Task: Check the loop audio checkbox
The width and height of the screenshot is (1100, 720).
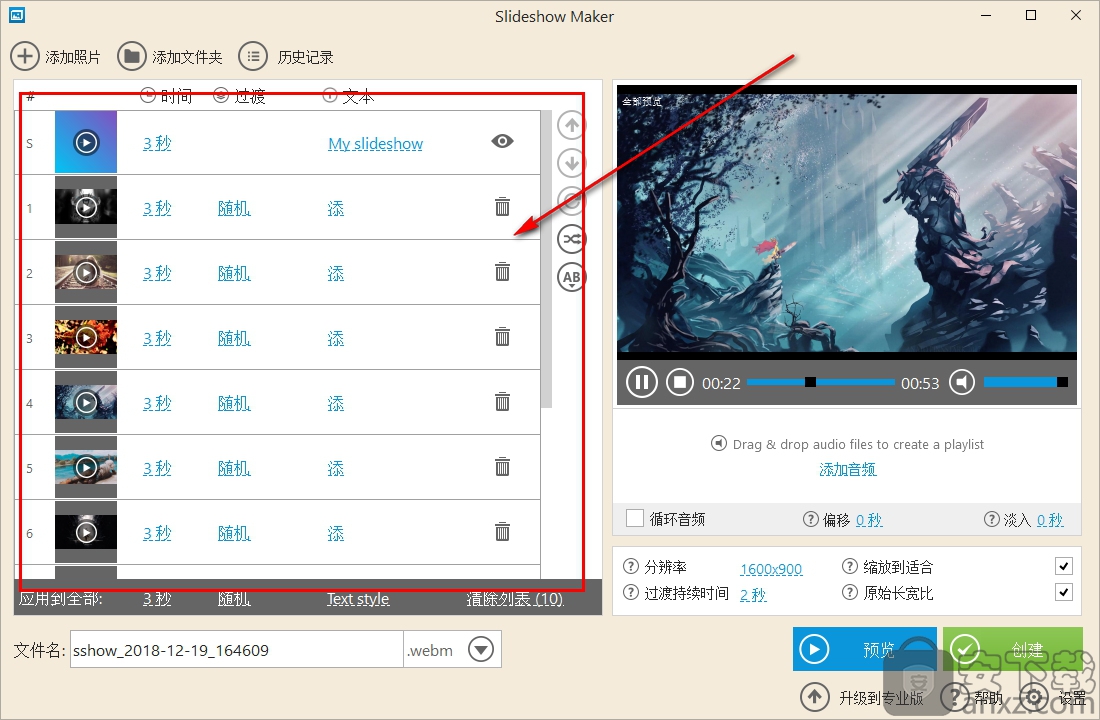Action: tap(635, 519)
